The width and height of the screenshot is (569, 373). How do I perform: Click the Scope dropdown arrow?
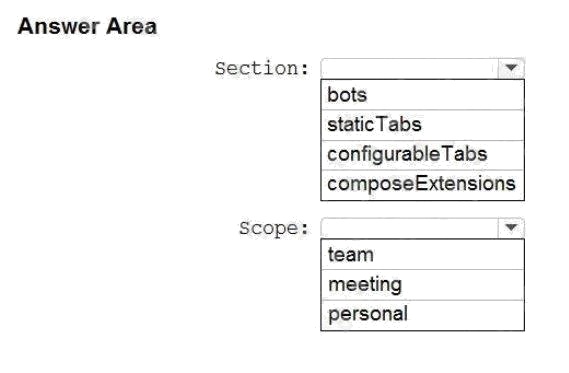point(511,228)
